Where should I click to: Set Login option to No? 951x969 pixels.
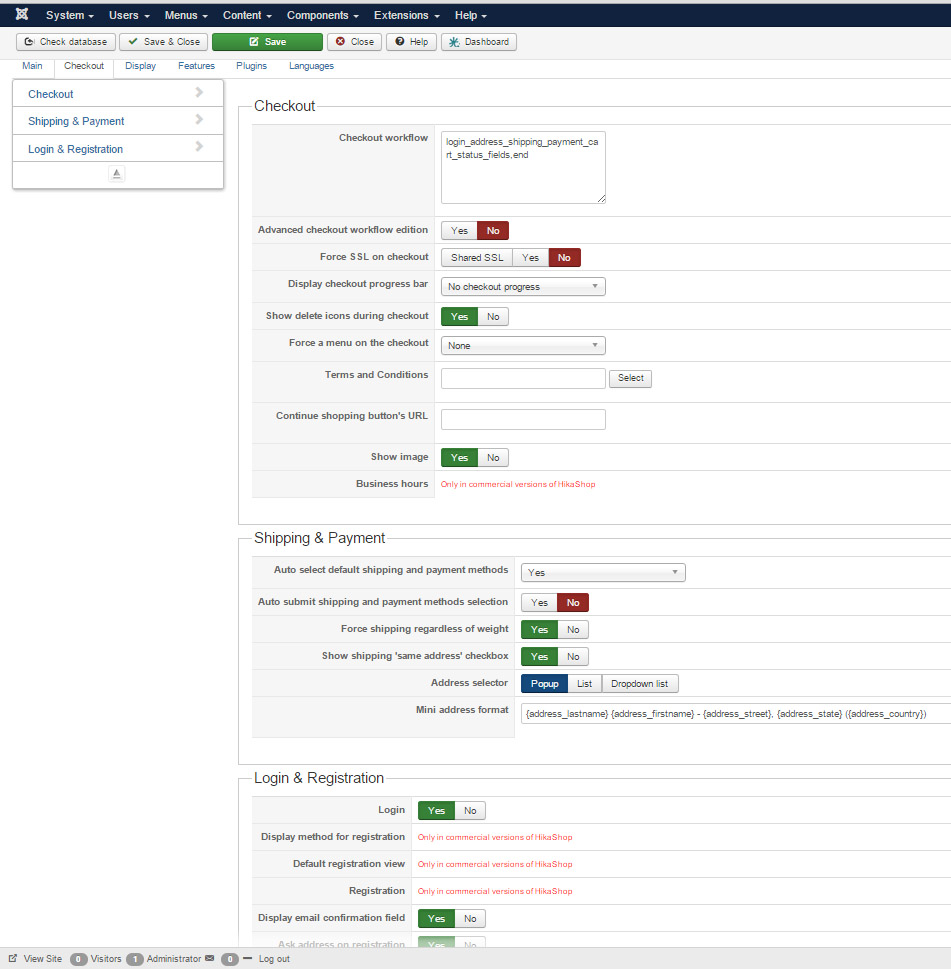point(470,811)
